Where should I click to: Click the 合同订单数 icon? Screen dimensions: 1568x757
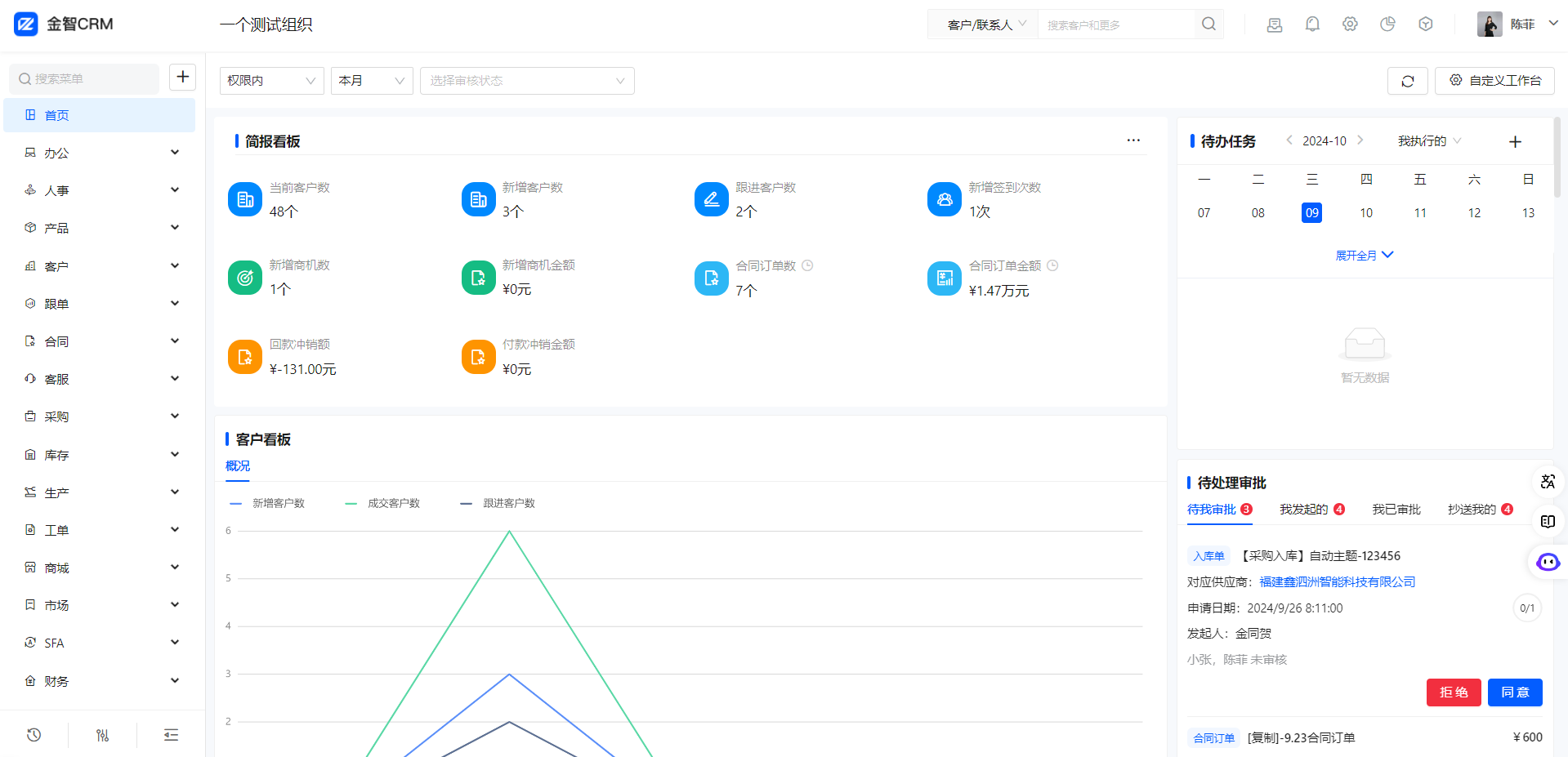712,278
